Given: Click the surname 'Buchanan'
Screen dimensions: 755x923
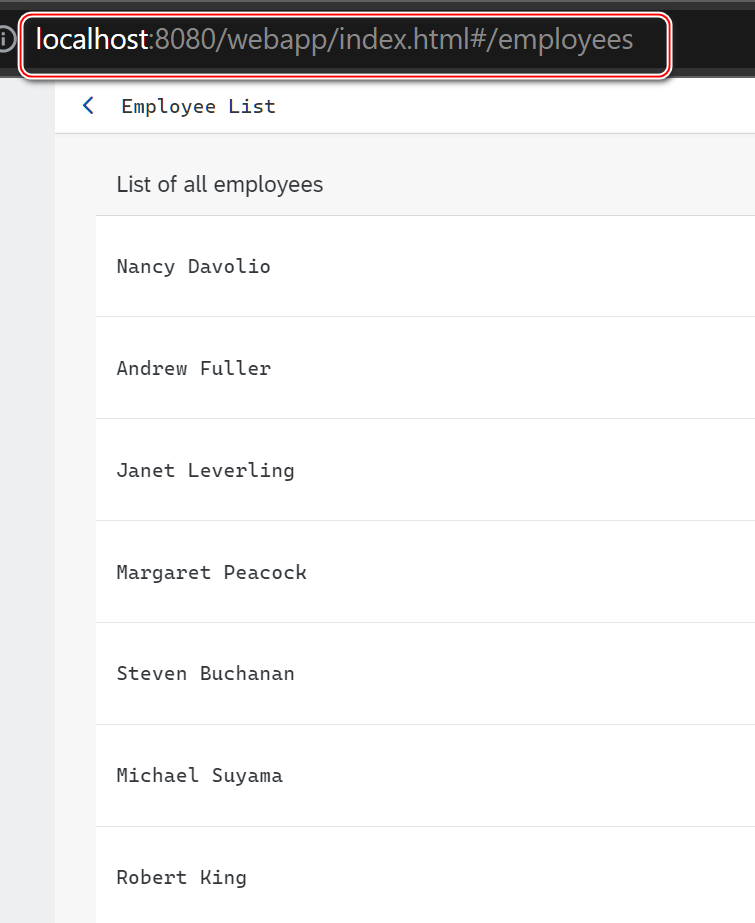Looking at the screenshot, I should tap(247, 674).
